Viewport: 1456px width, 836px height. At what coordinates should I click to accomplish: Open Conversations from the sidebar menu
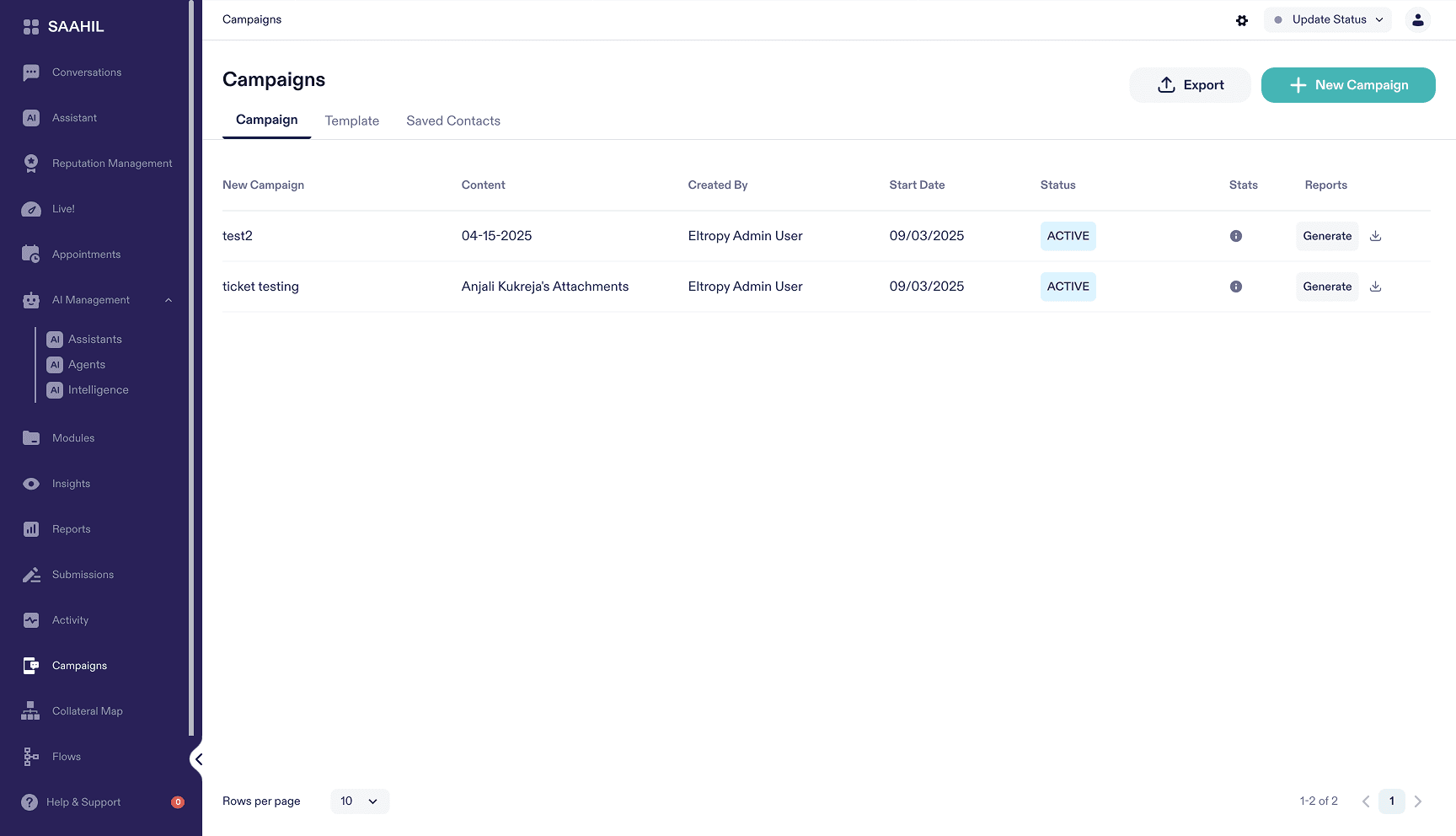pos(87,72)
